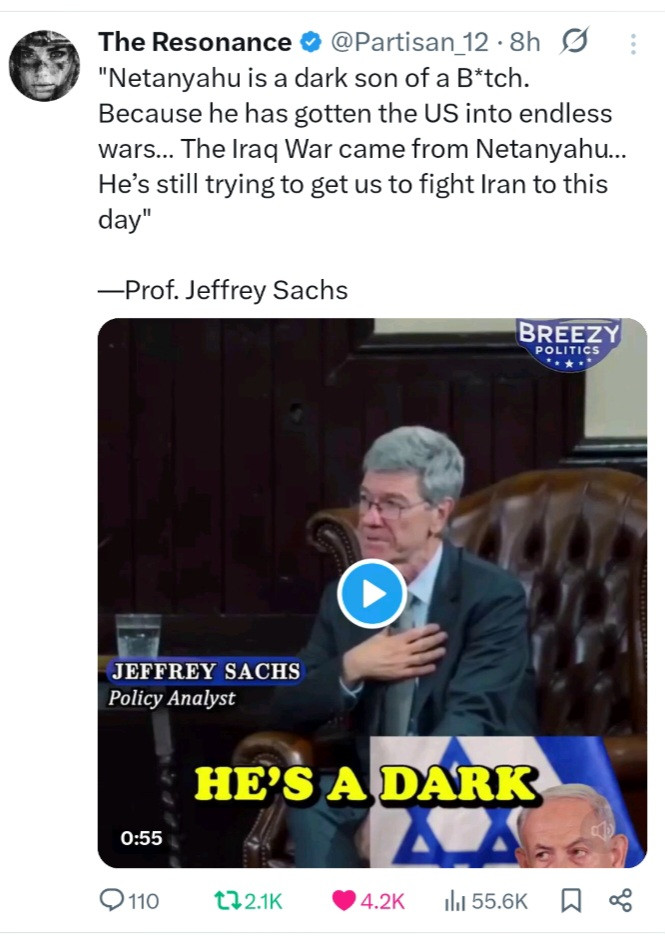Click the Prof. Jeffrey Sachs attribution line

pyautogui.click(x=223, y=290)
